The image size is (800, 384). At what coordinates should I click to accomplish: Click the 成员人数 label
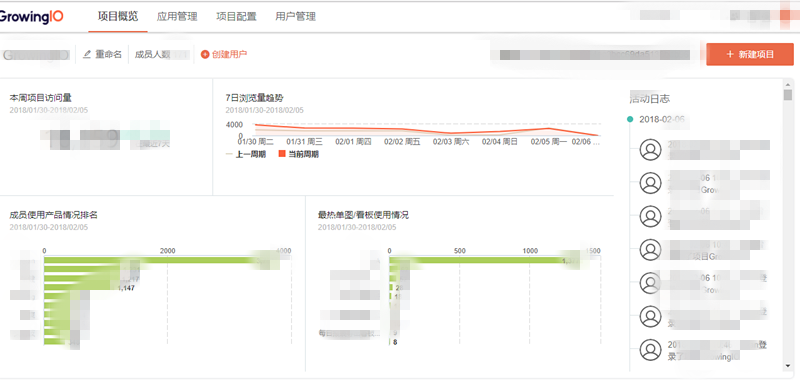[x=152, y=55]
